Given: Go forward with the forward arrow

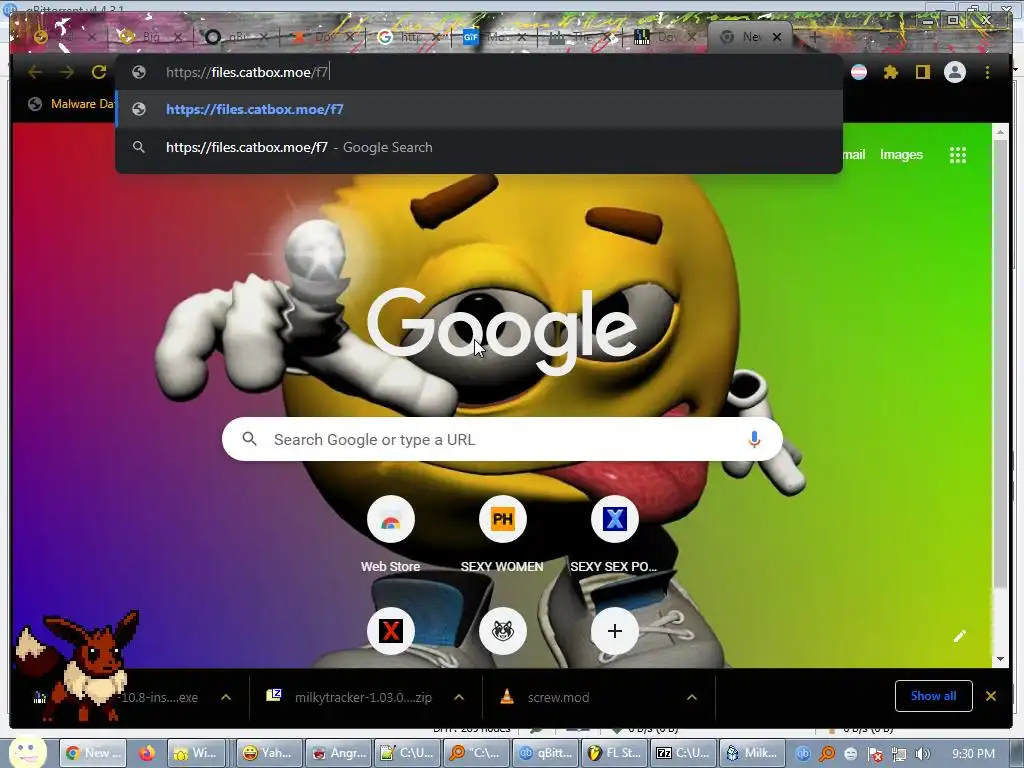Looking at the screenshot, I should (67, 72).
